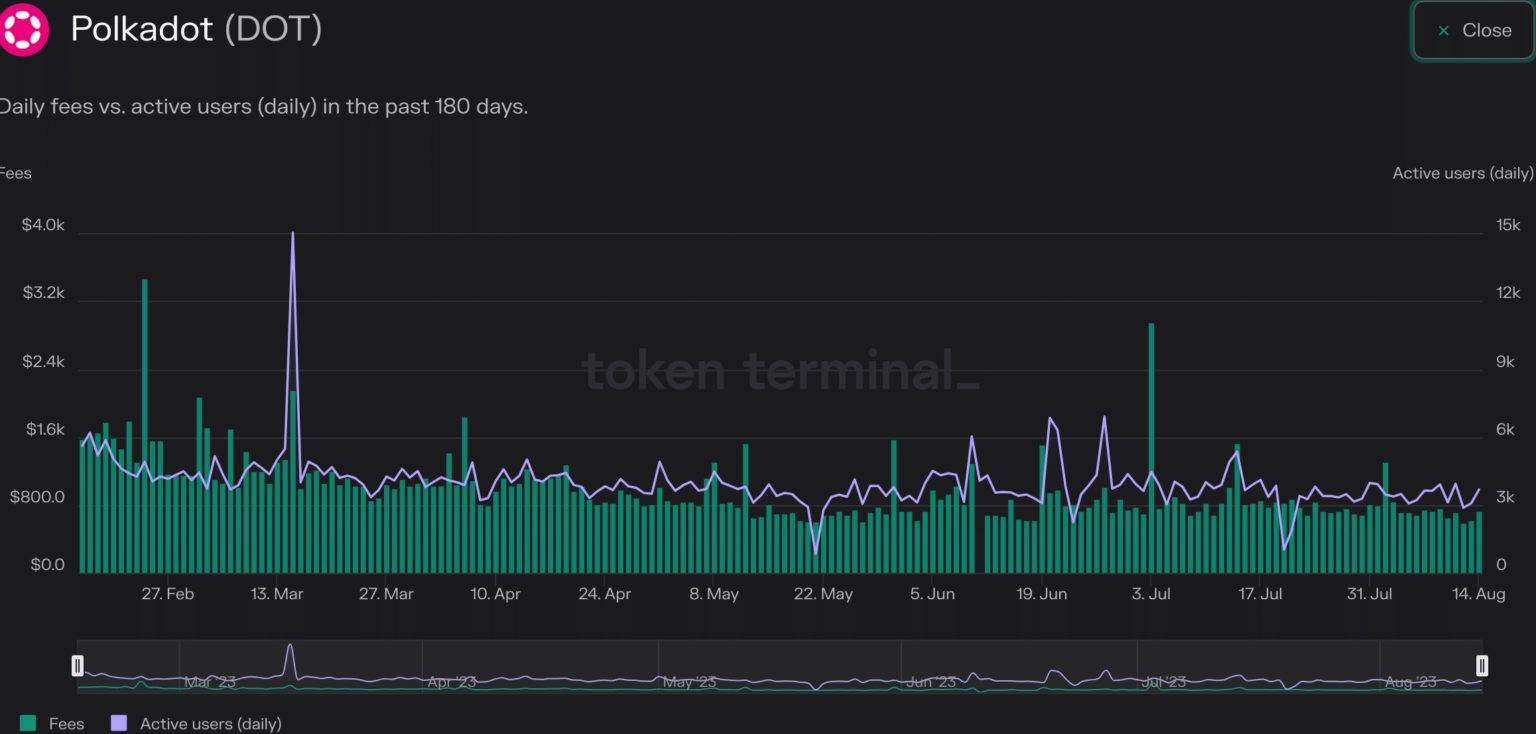Click the Polkadot (DOT) title text

[196, 29]
